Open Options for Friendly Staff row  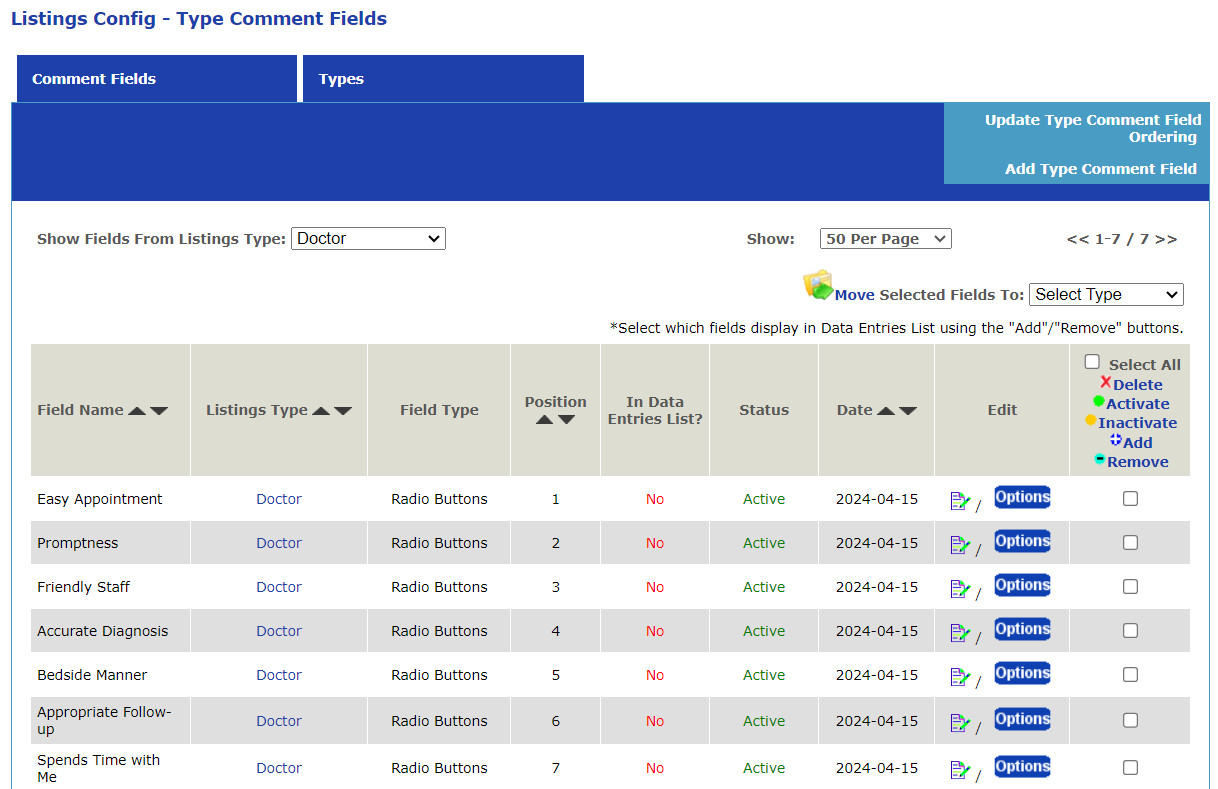point(1022,586)
